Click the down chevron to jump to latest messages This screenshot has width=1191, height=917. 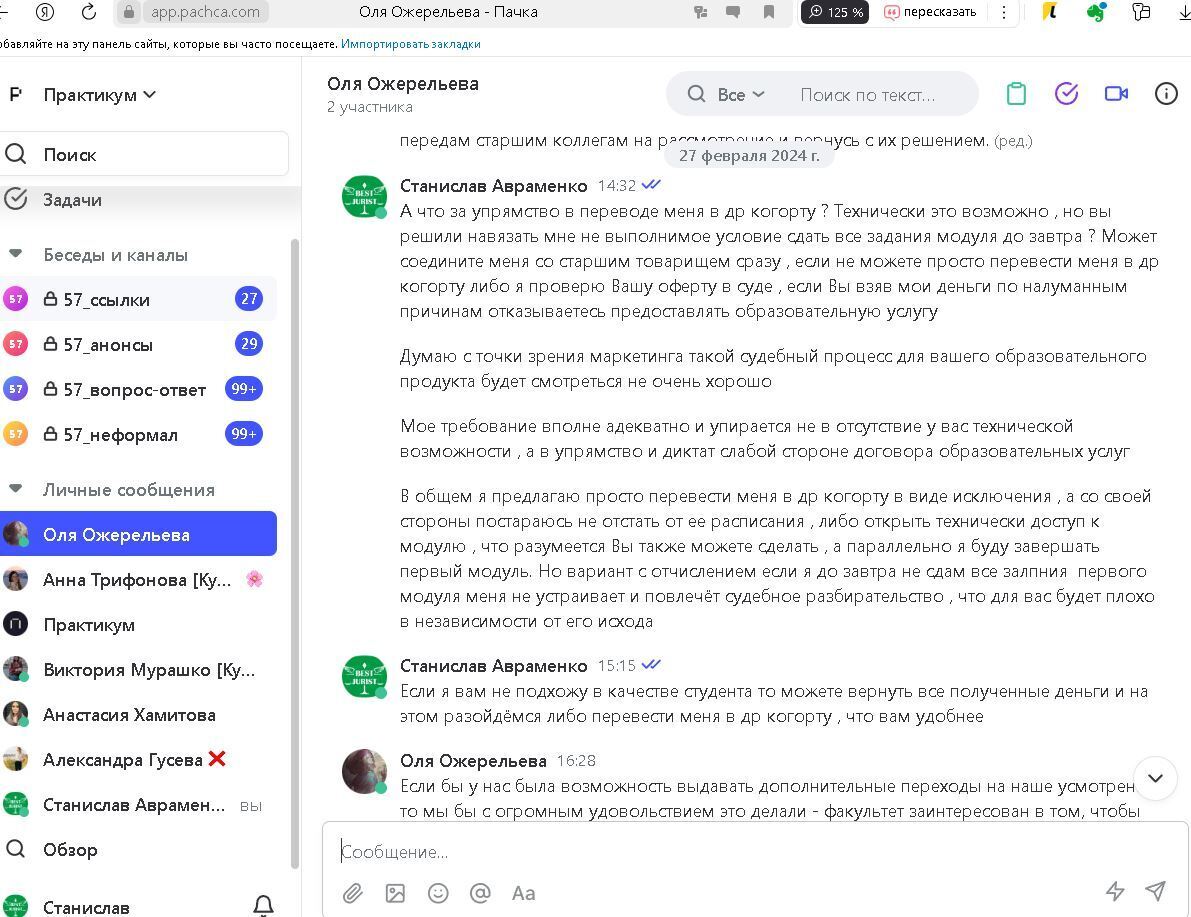[x=1155, y=778]
